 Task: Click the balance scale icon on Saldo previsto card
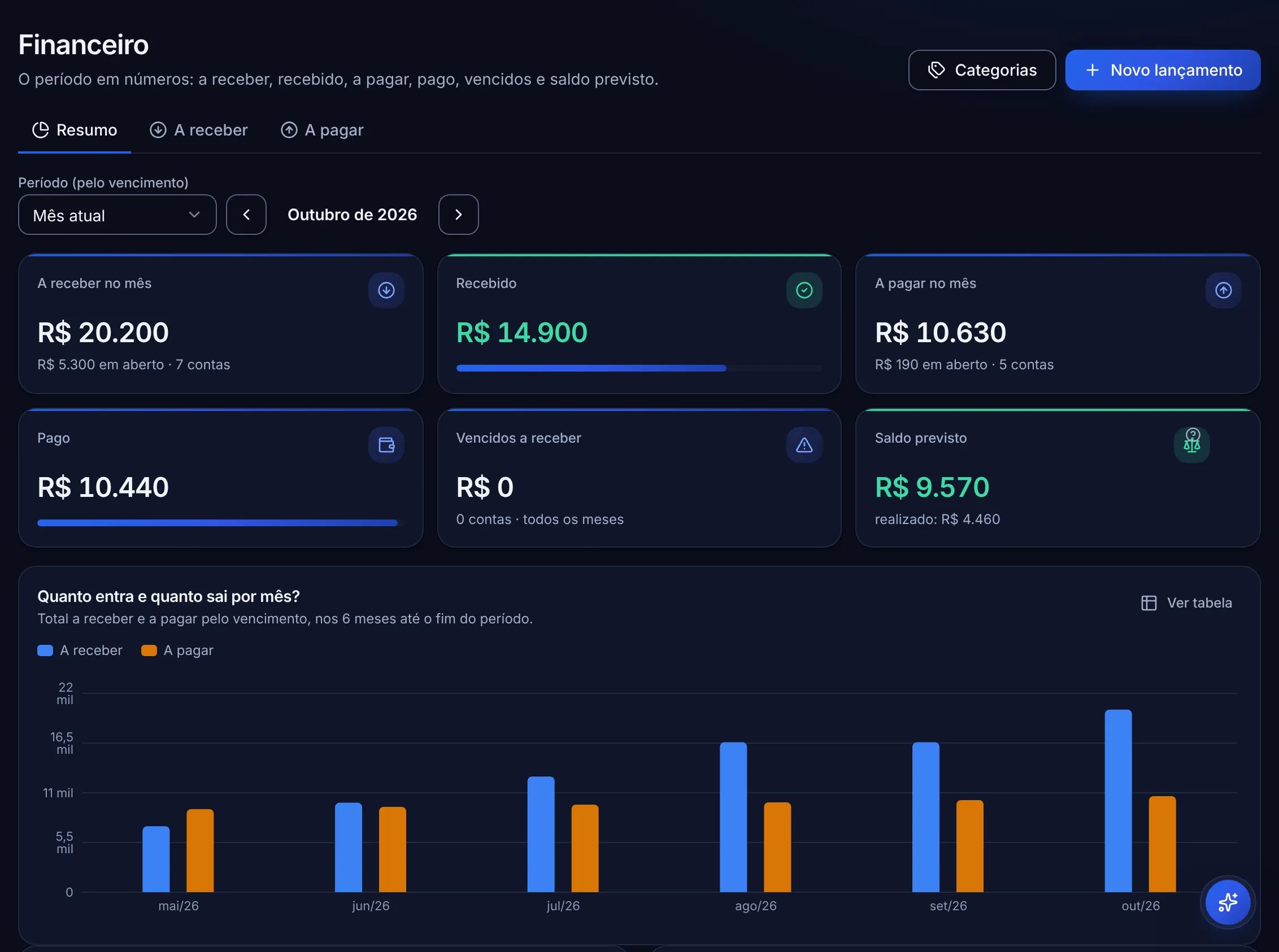pyautogui.click(x=1191, y=447)
